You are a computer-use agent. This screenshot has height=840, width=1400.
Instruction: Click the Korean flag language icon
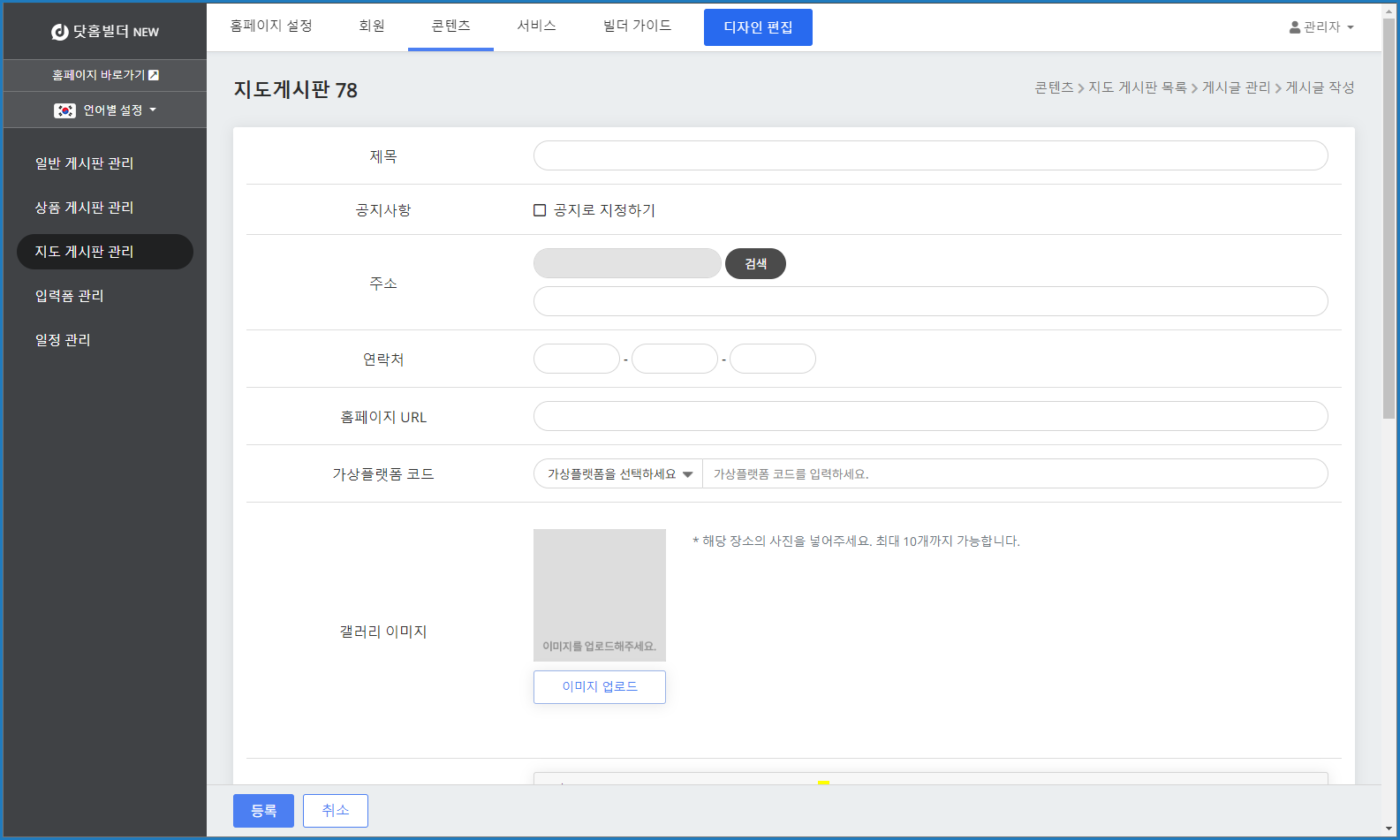(64, 110)
